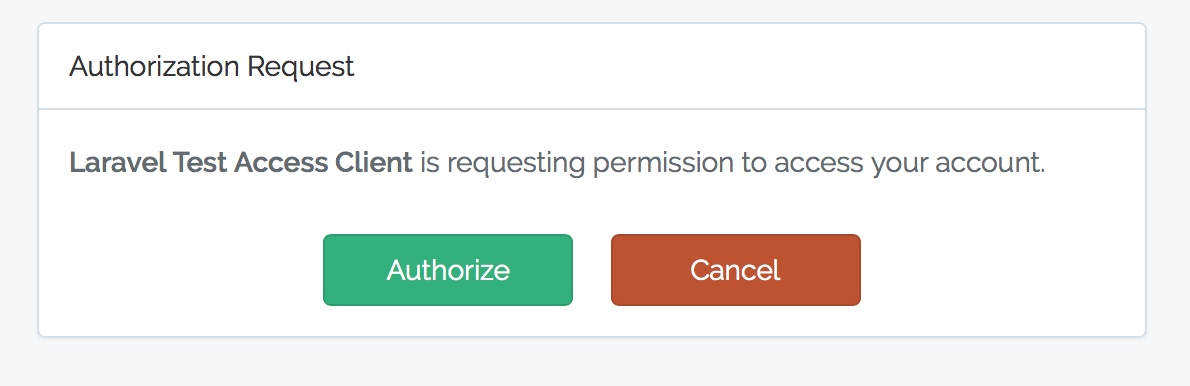Click the empty space between Authorize and Cancel
The width and height of the screenshot is (1190, 386).
pos(592,270)
